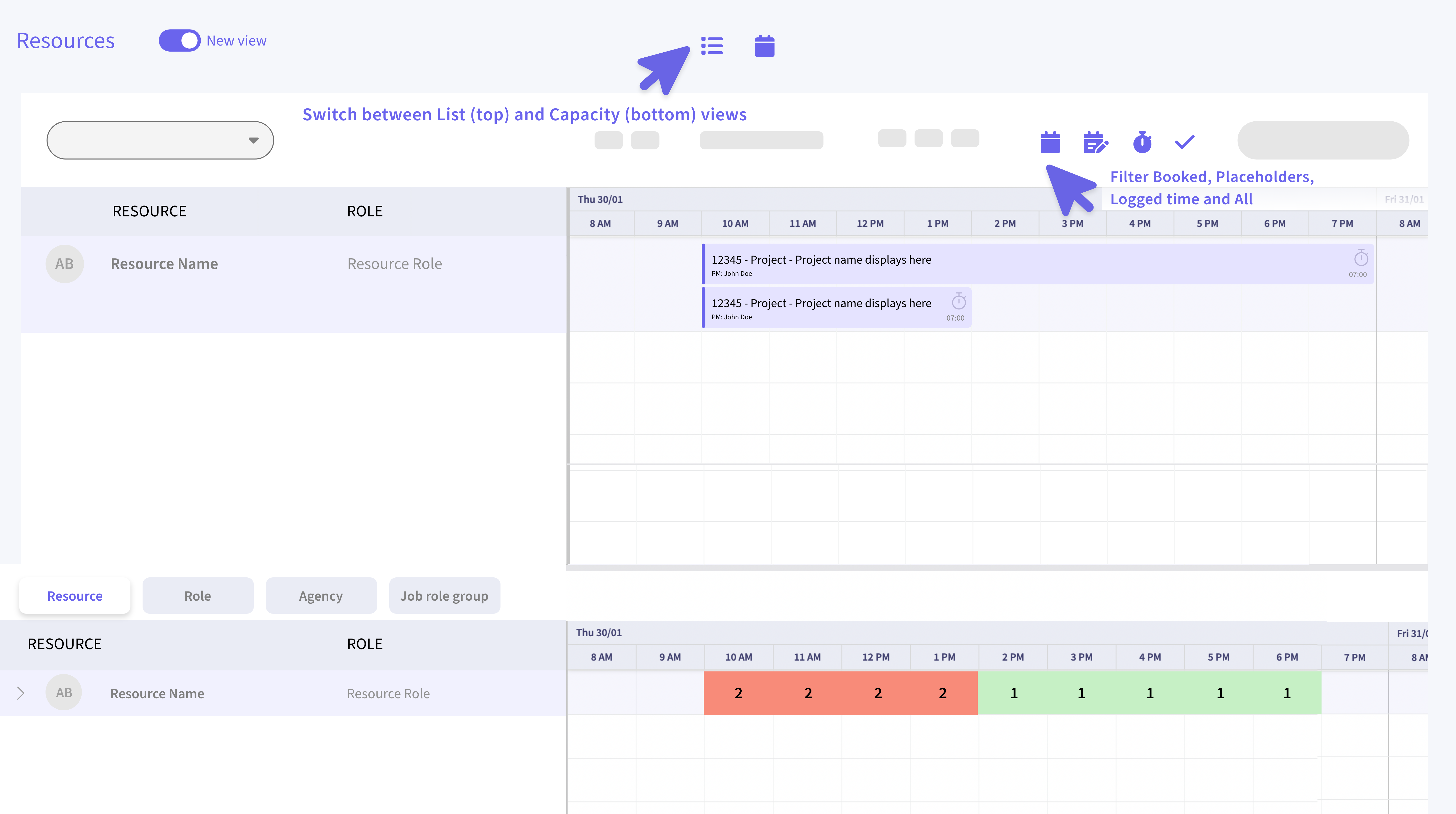This screenshot has height=814, width=1456.
Task: Select the Resource tab
Action: [x=75, y=596]
